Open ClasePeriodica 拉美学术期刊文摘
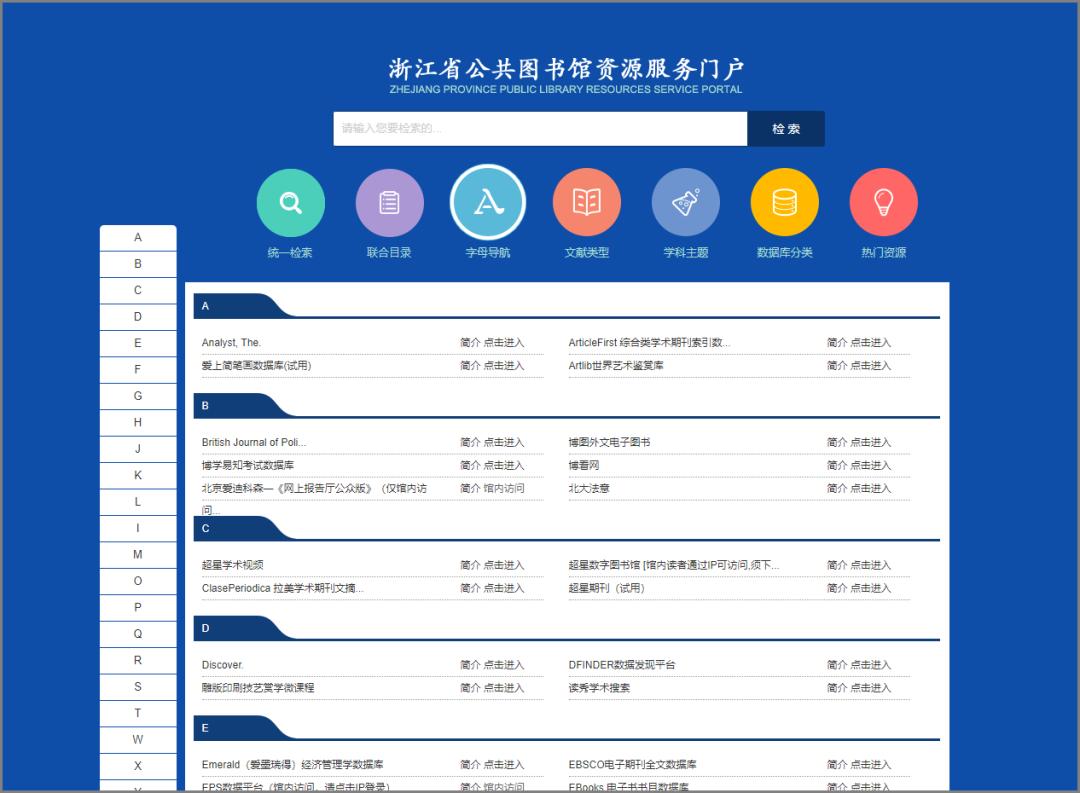The width and height of the screenshot is (1080, 793). click(281, 588)
